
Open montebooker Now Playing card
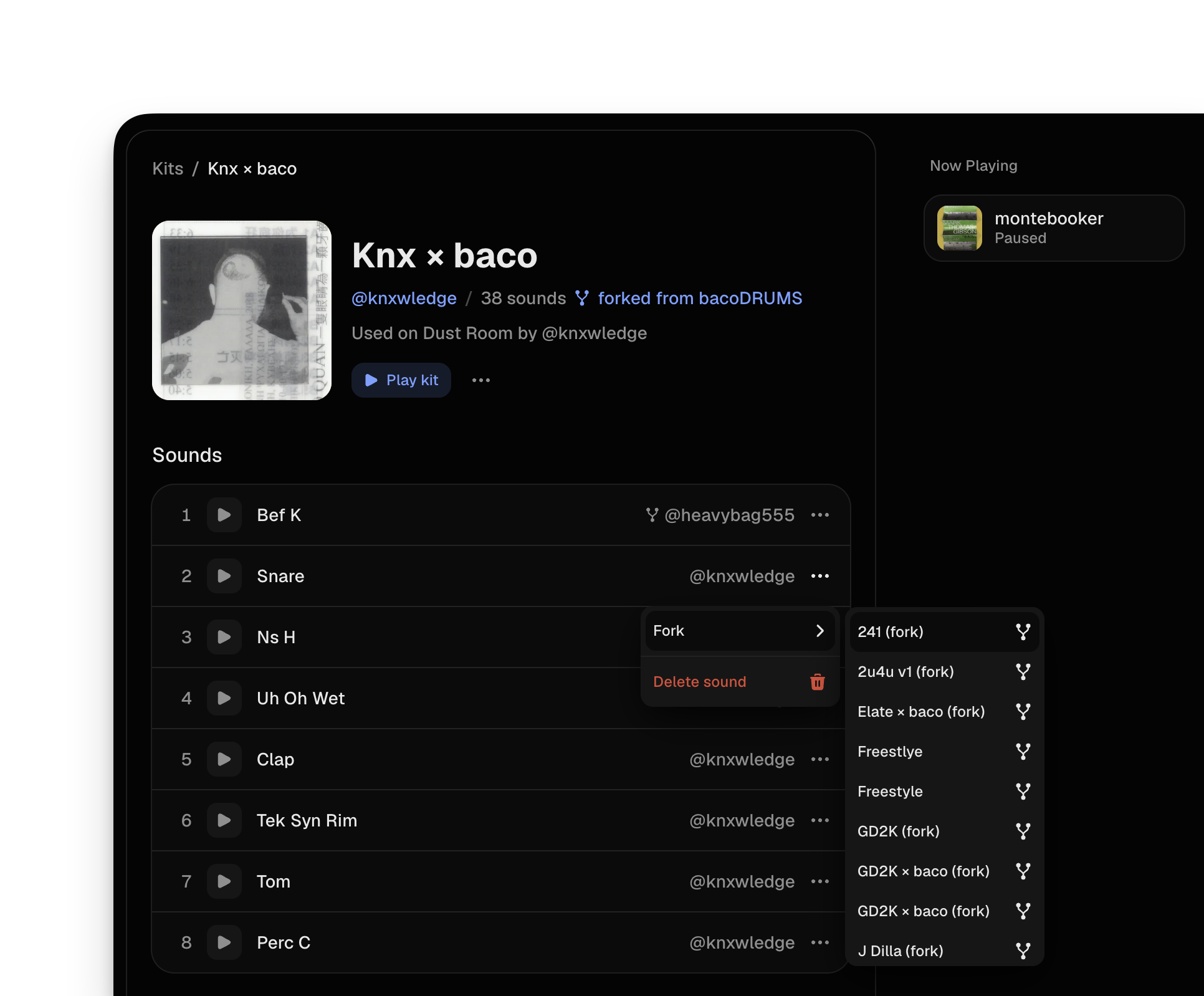(1054, 228)
